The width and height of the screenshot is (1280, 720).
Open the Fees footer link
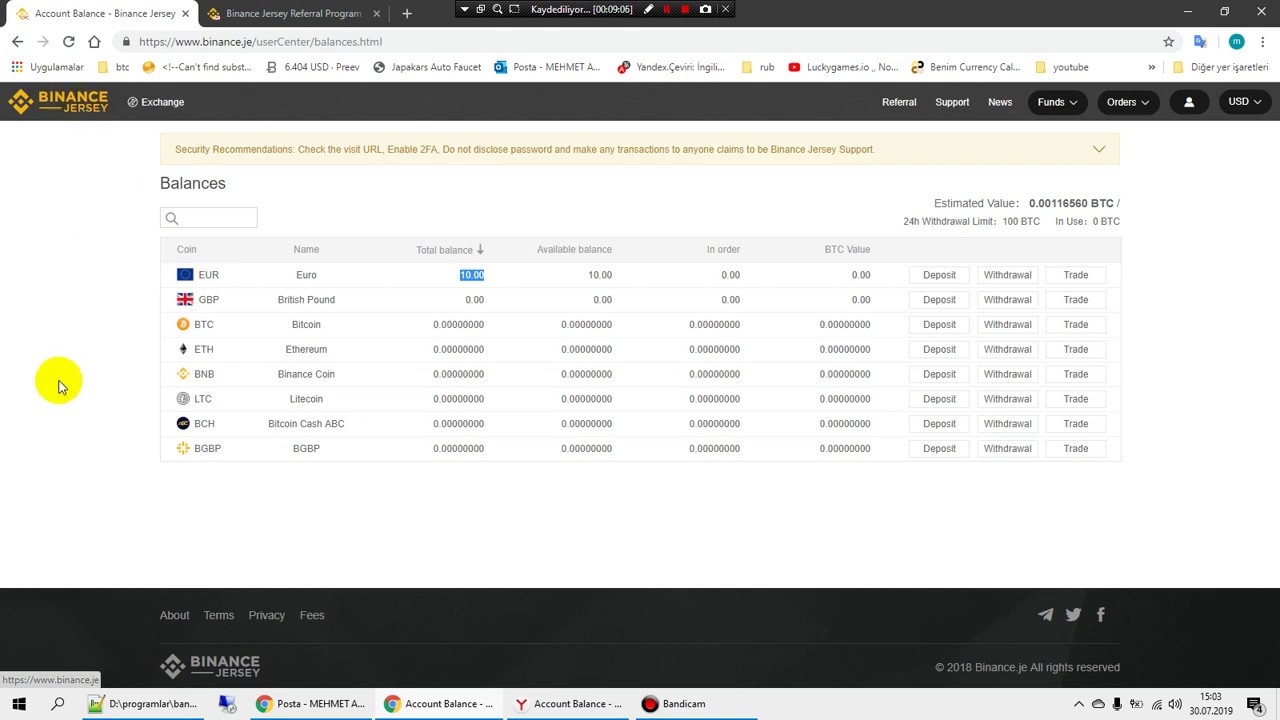312,615
